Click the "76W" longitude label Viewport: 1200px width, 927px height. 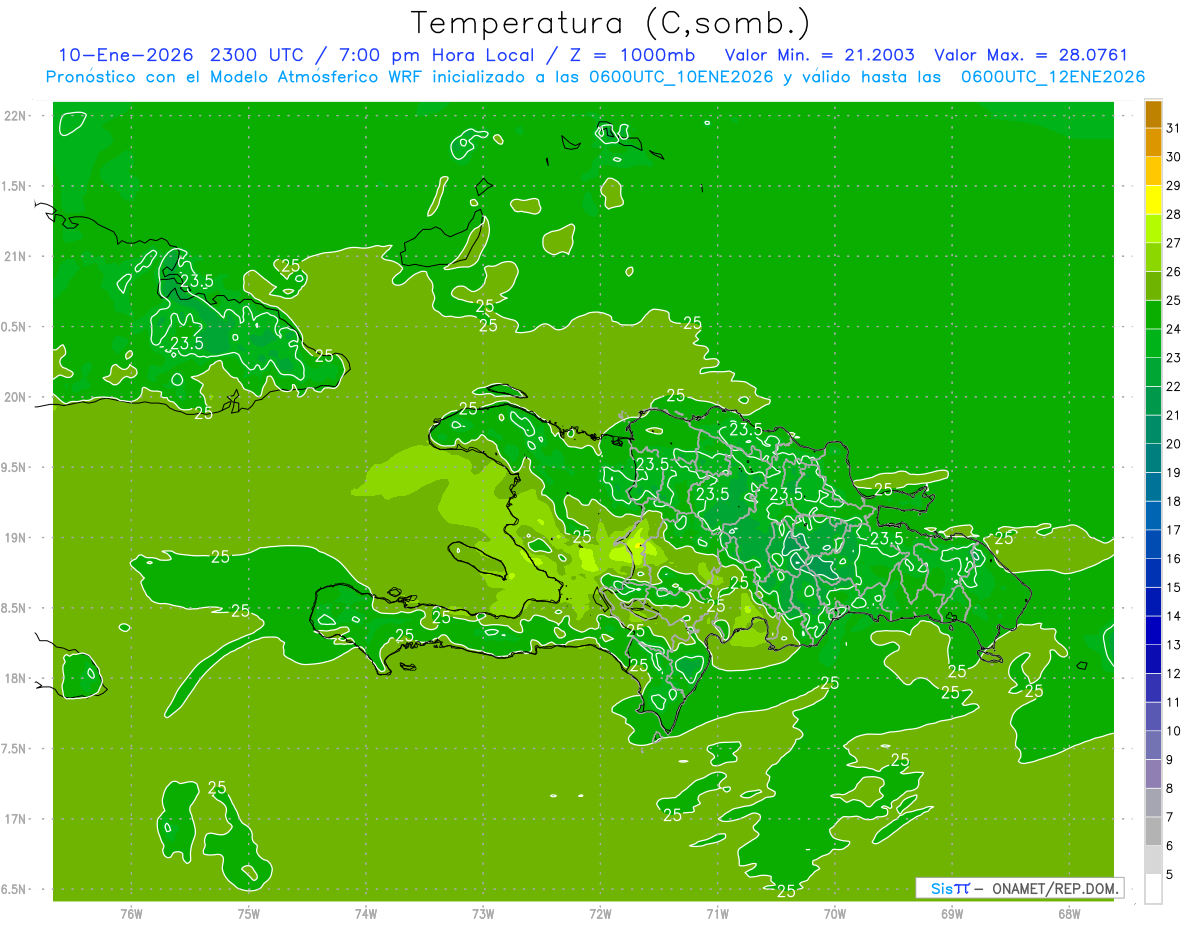pyautogui.click(x=131, y=913)
